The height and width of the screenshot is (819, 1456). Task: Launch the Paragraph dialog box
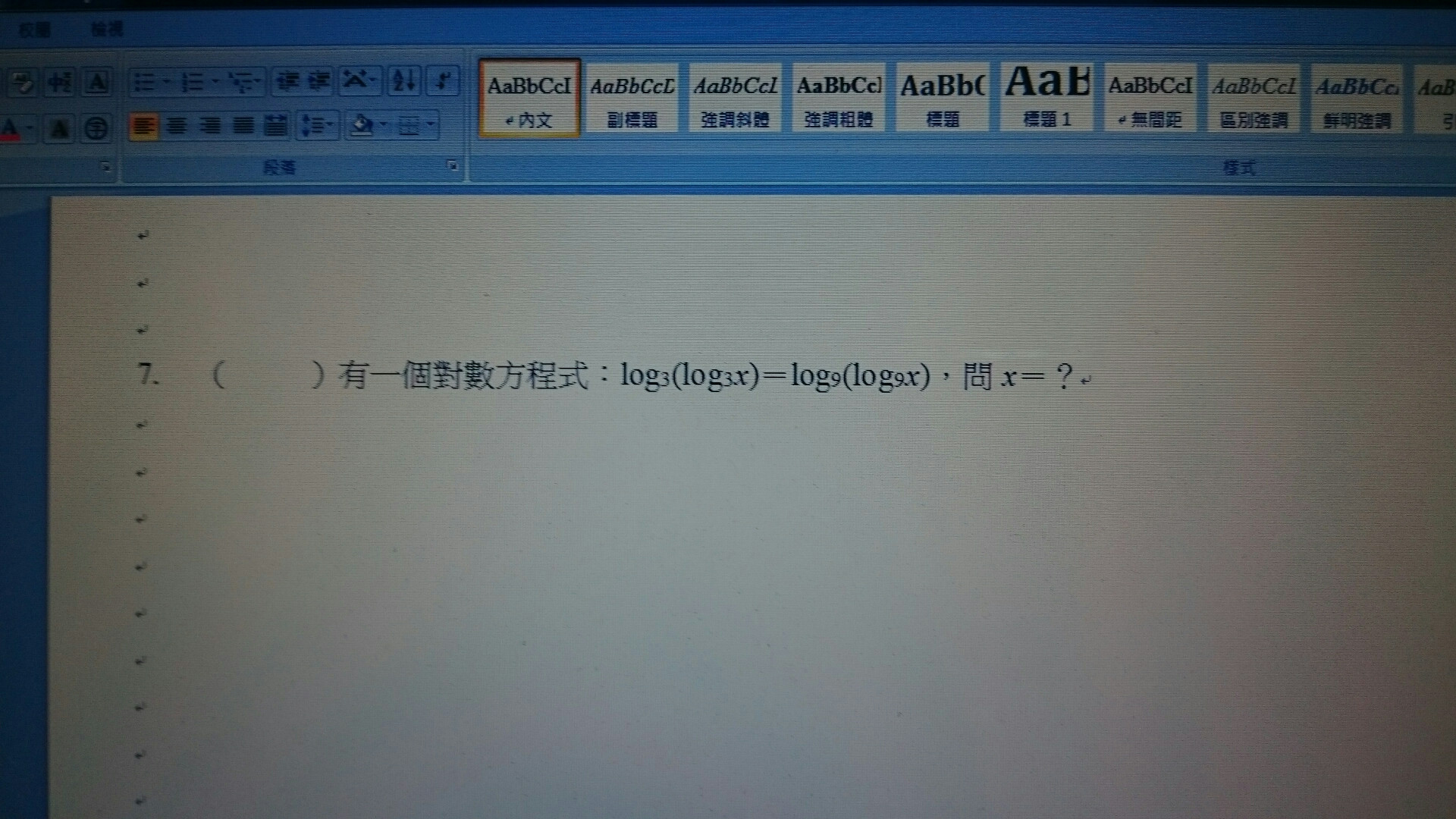pos(453,165)
